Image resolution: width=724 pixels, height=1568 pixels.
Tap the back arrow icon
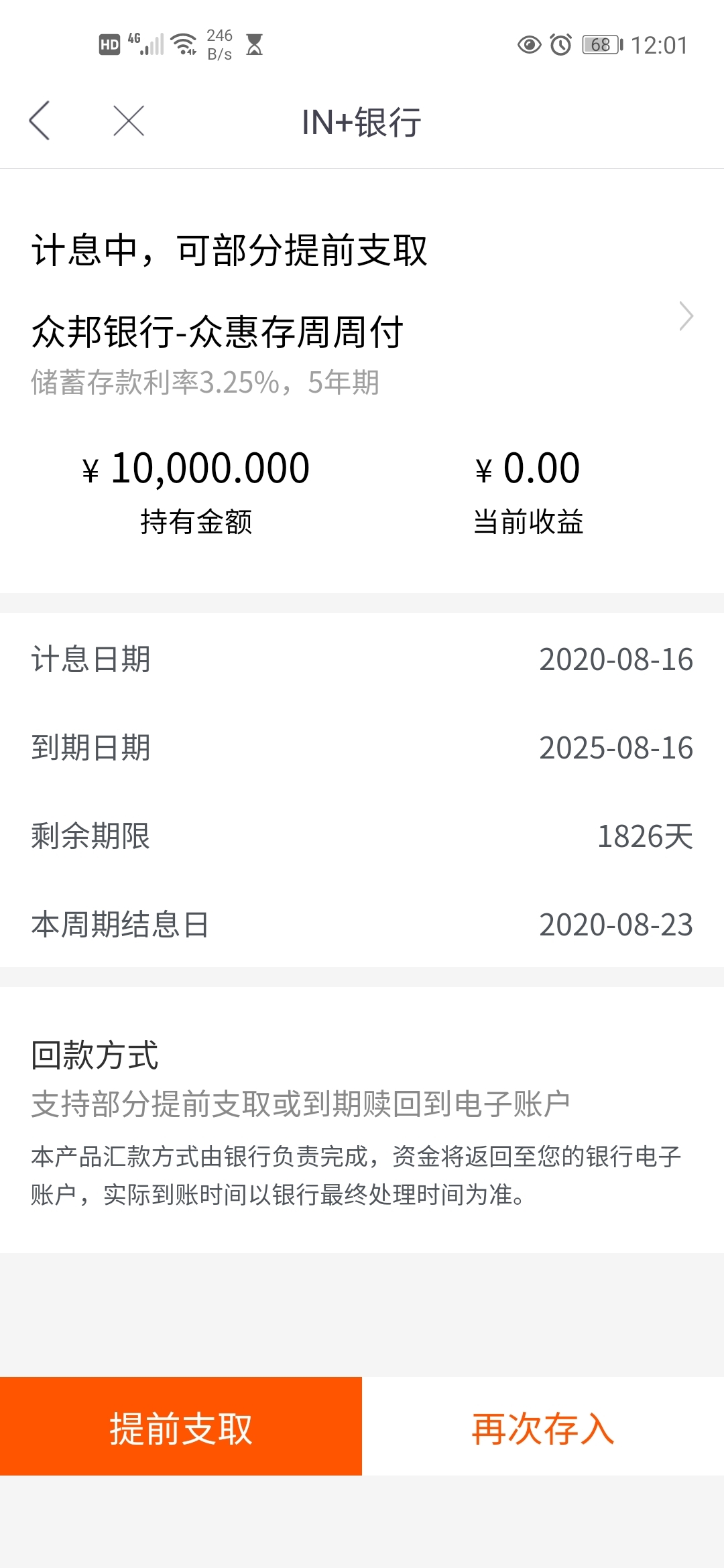(40, 121)
